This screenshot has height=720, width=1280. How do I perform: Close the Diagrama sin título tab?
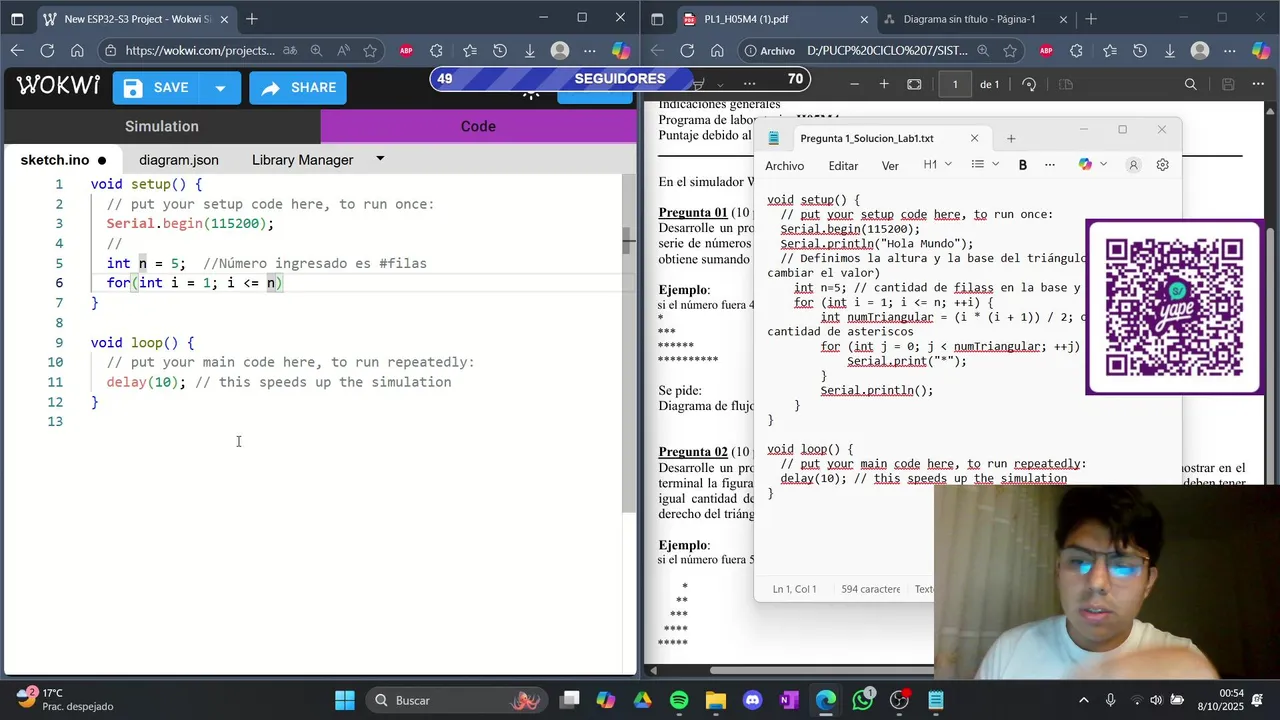click(x=1063, y=19)
